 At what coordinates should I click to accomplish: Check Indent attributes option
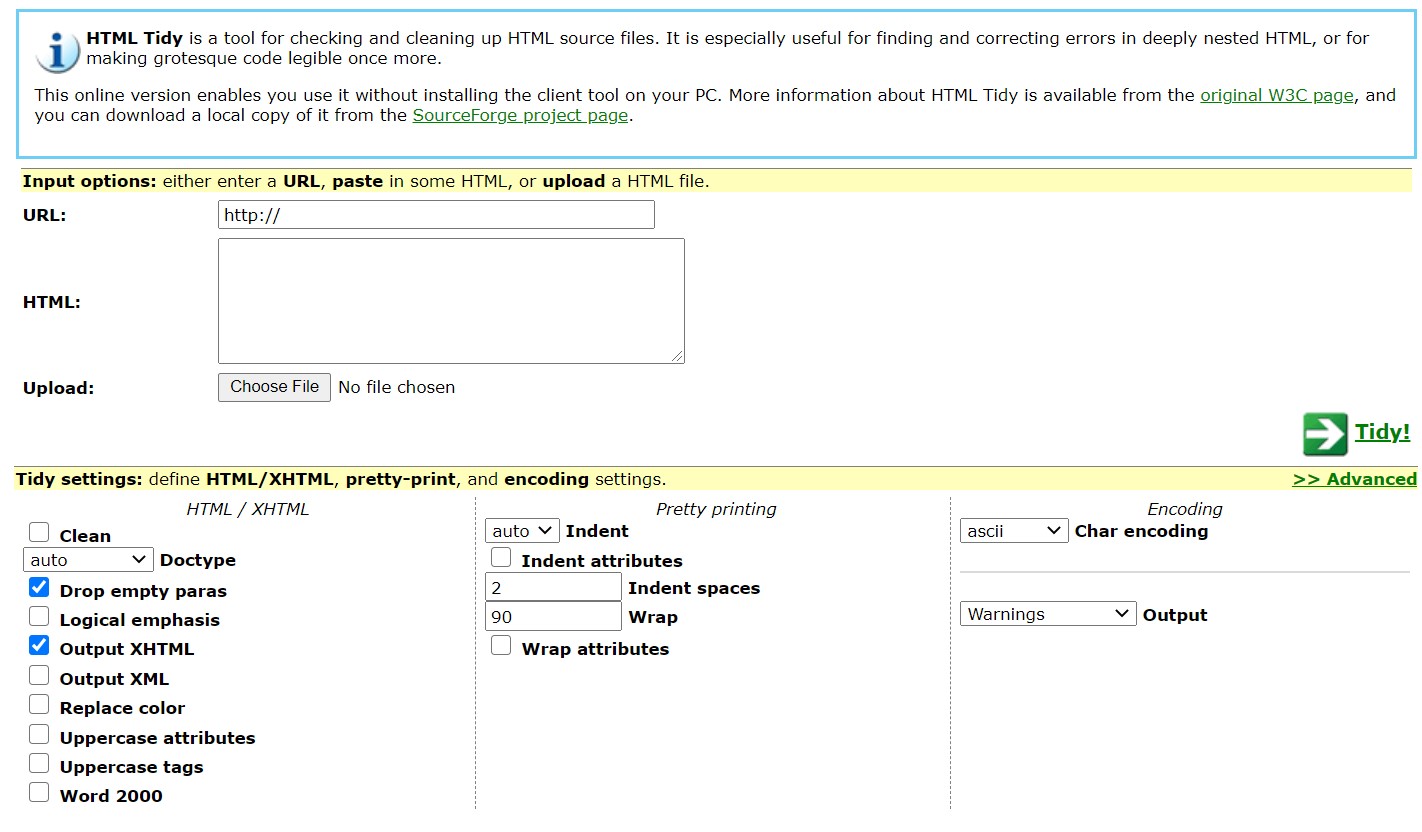coord(501,559)
